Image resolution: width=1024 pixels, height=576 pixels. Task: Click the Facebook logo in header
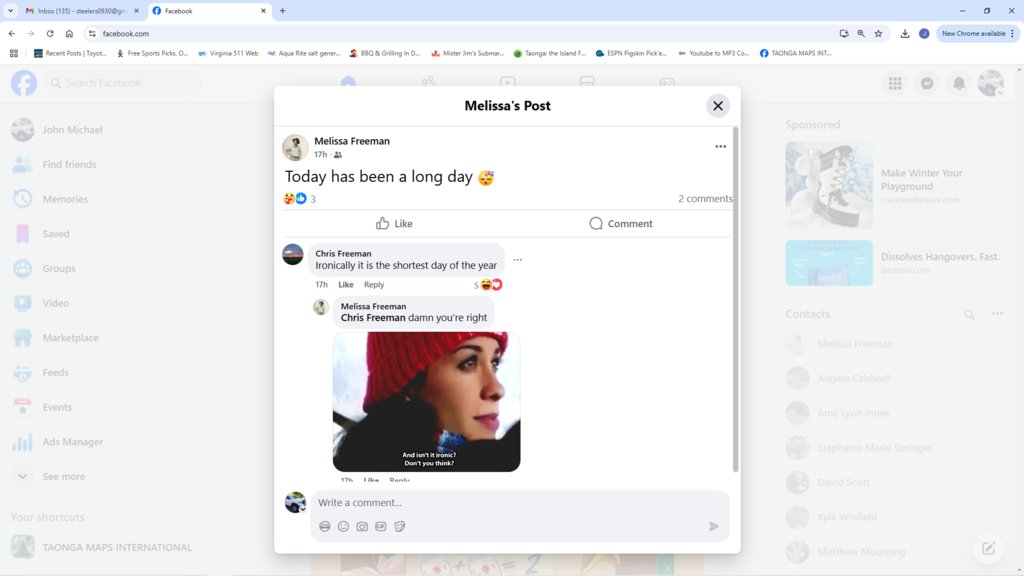(24, 83)
